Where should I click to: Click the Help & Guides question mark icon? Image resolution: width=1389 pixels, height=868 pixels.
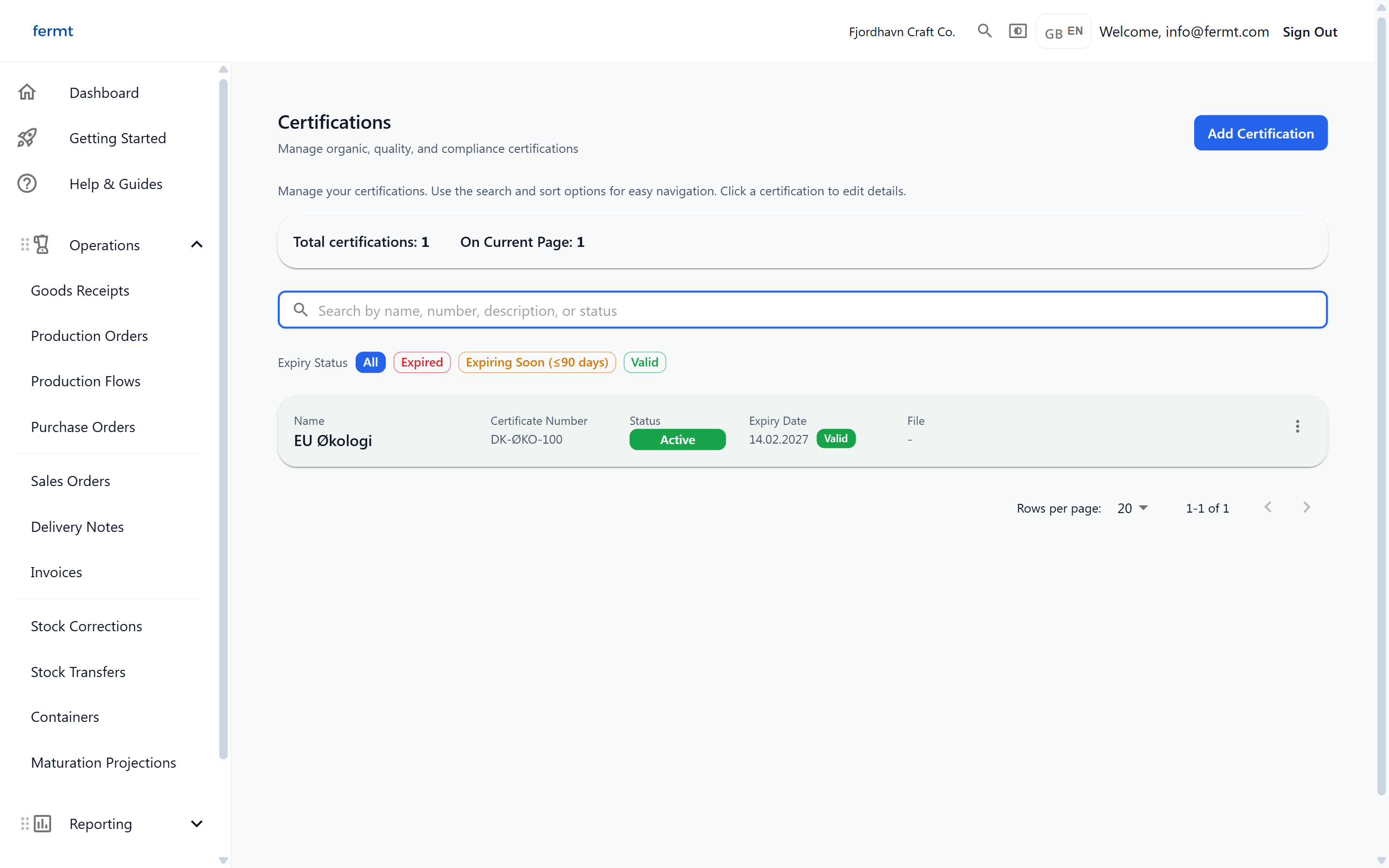point(27,183)
